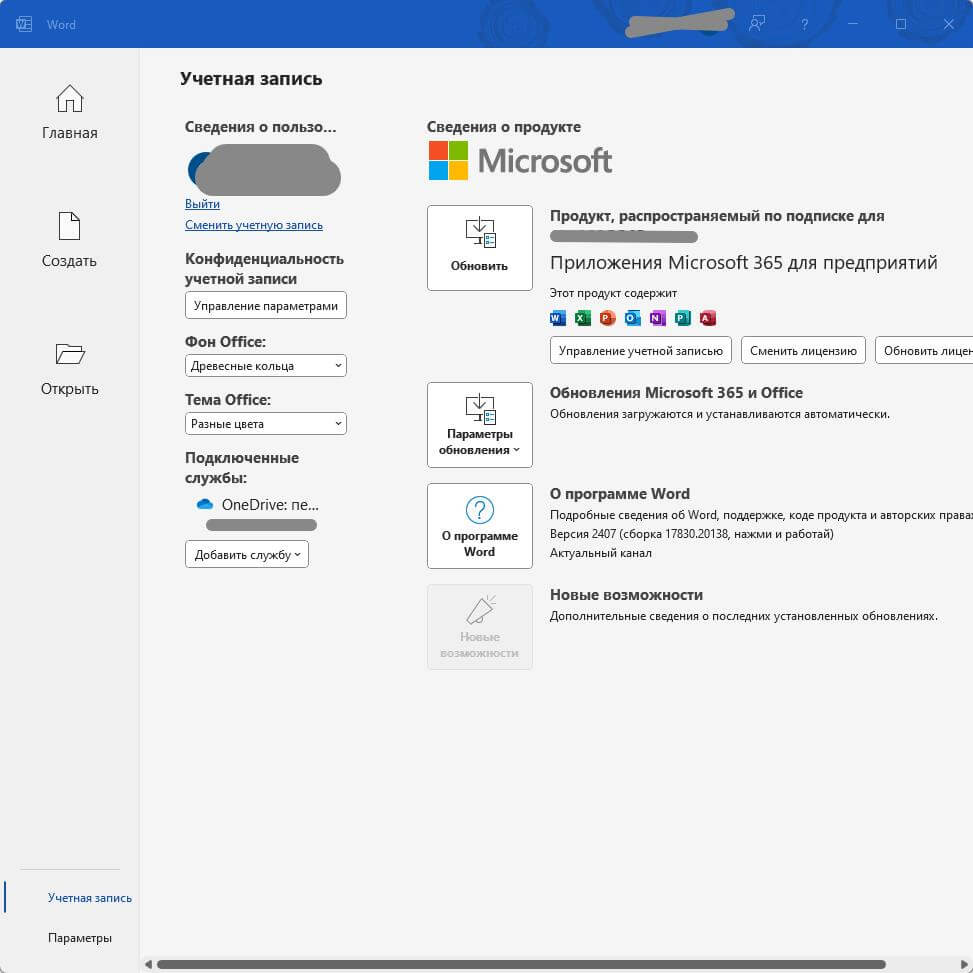Open the Добавить службу dropdown
The height and width of the screenshot is (973, 973).
click(247, 554)
